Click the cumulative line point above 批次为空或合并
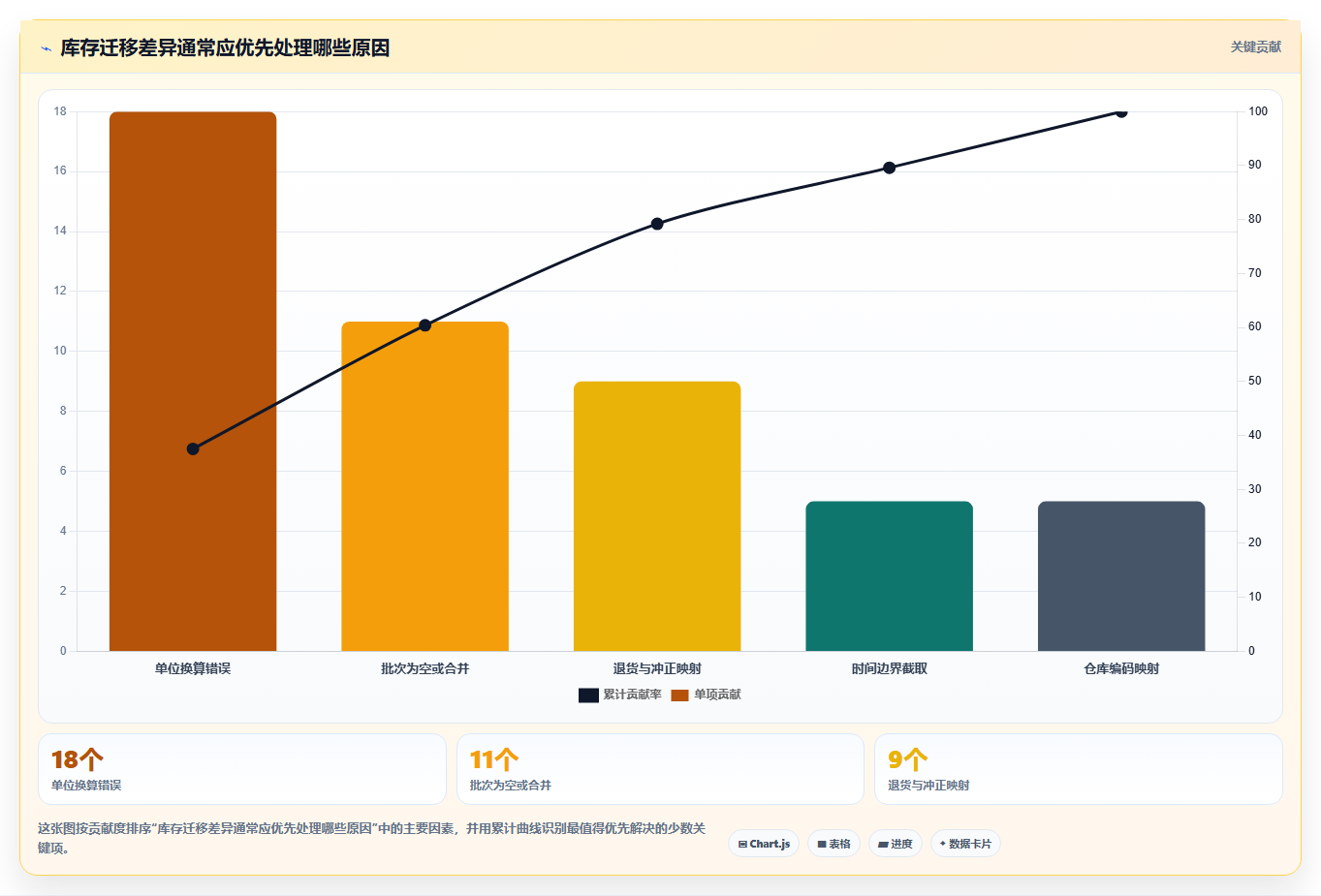Screen dimensions: 1321x896 (425, 325)
